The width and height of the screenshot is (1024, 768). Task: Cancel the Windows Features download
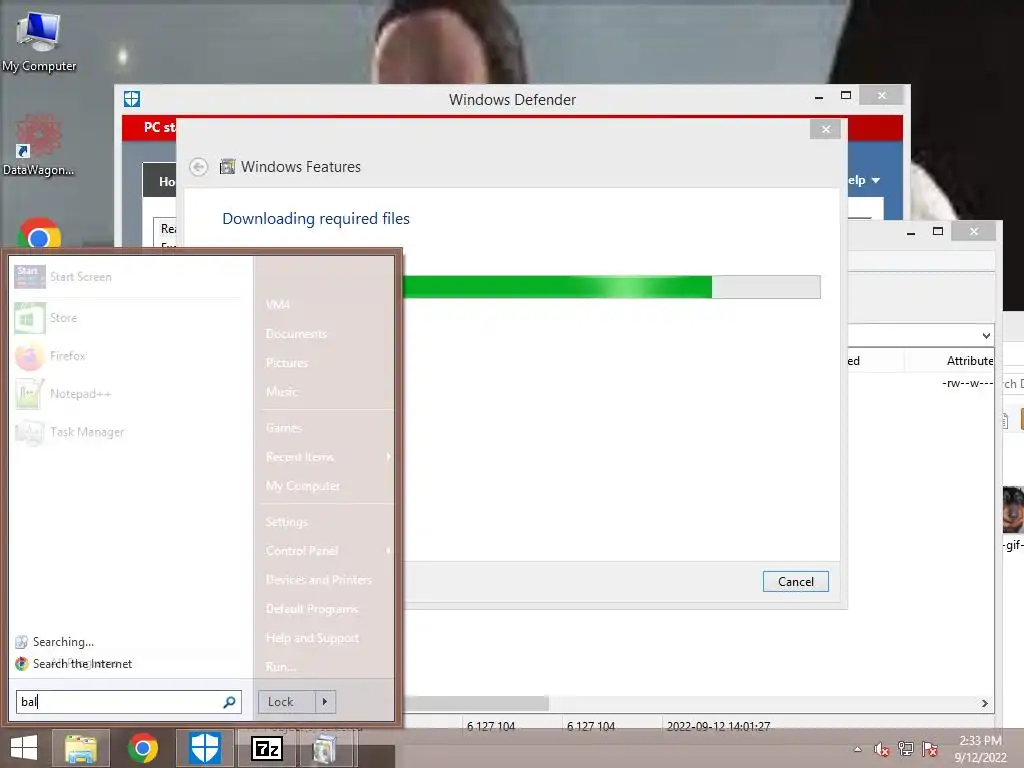point(795,582)
